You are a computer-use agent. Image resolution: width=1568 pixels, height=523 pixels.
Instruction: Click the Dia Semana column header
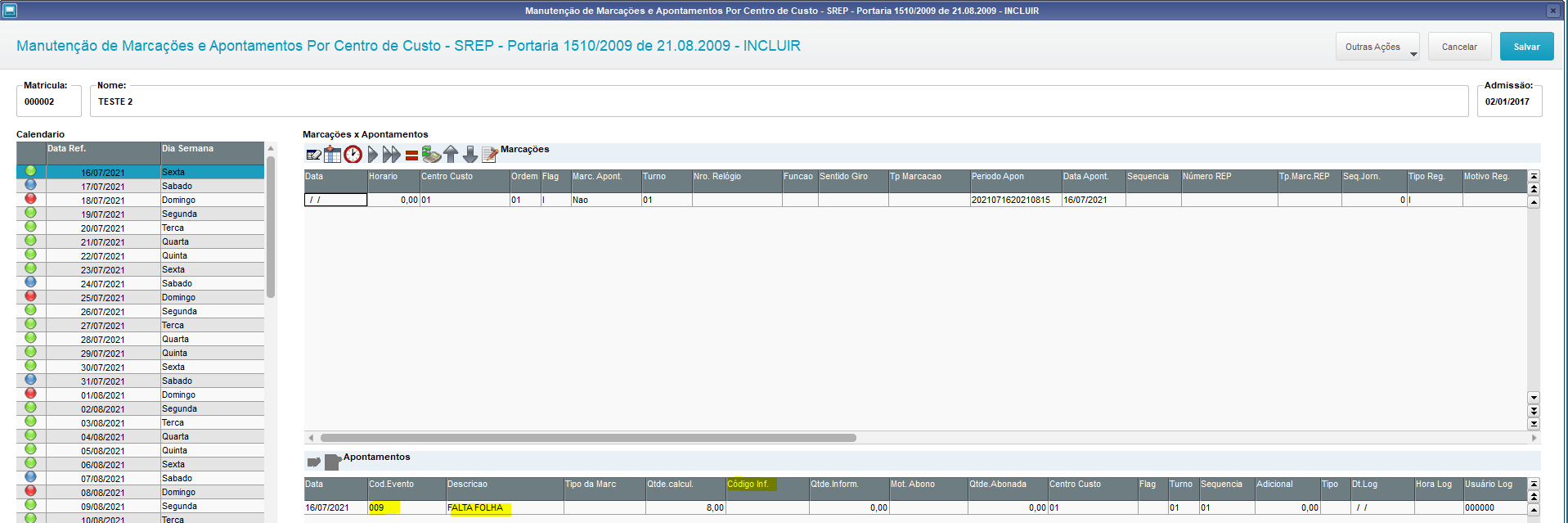(212, 153)
